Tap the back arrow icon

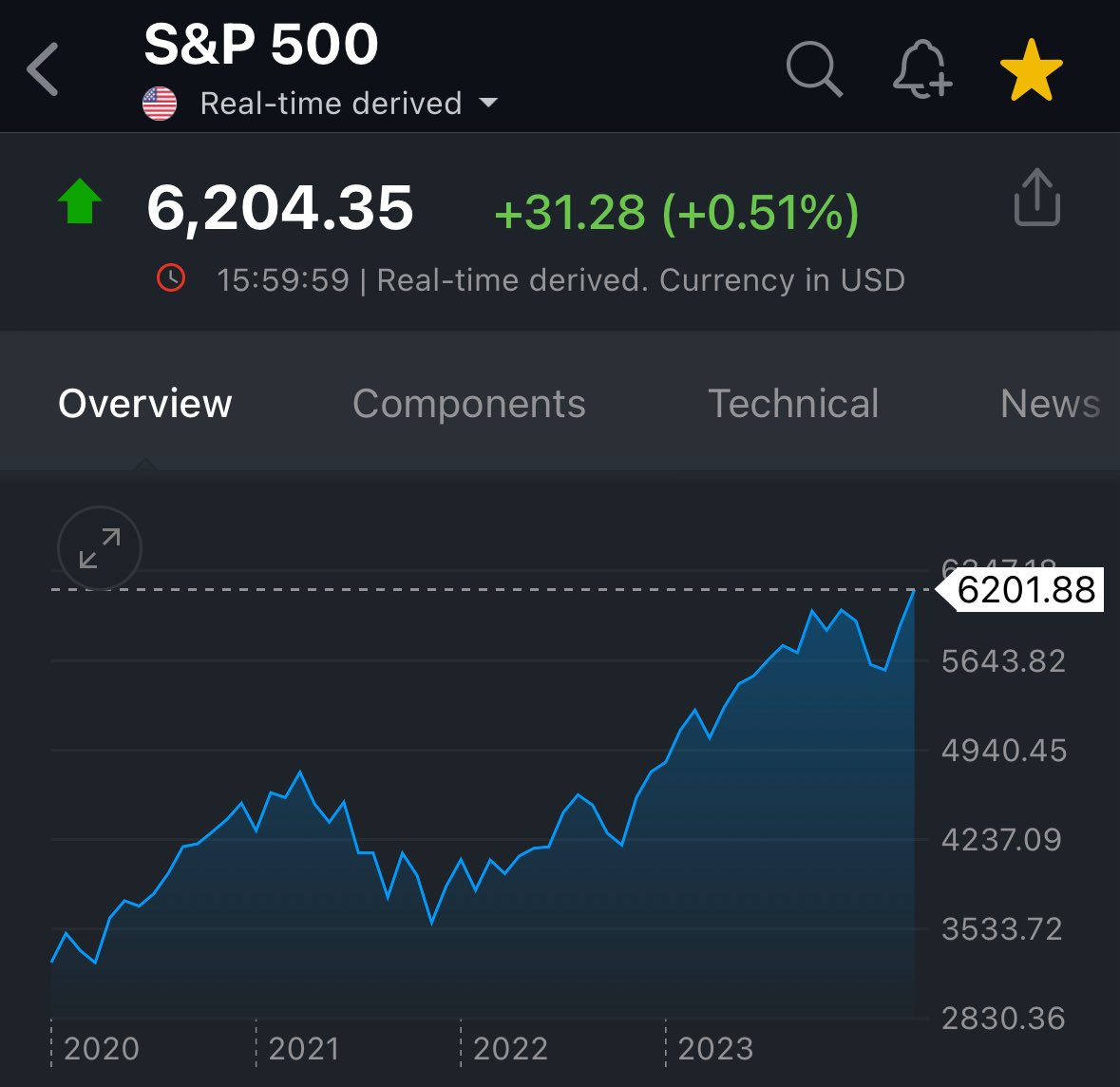point(42,69)
